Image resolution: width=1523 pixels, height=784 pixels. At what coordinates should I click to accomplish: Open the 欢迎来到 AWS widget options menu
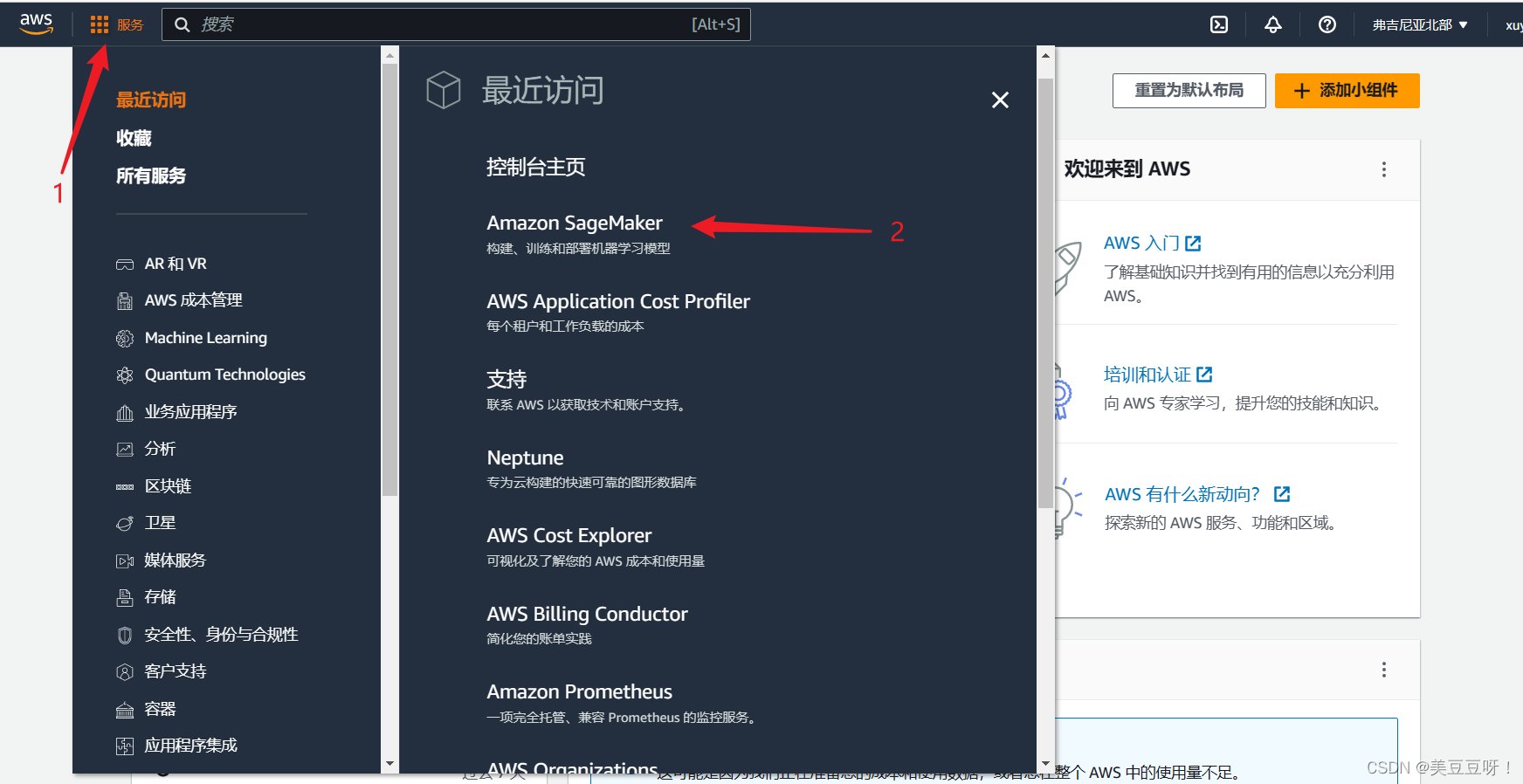(1384, 169)
